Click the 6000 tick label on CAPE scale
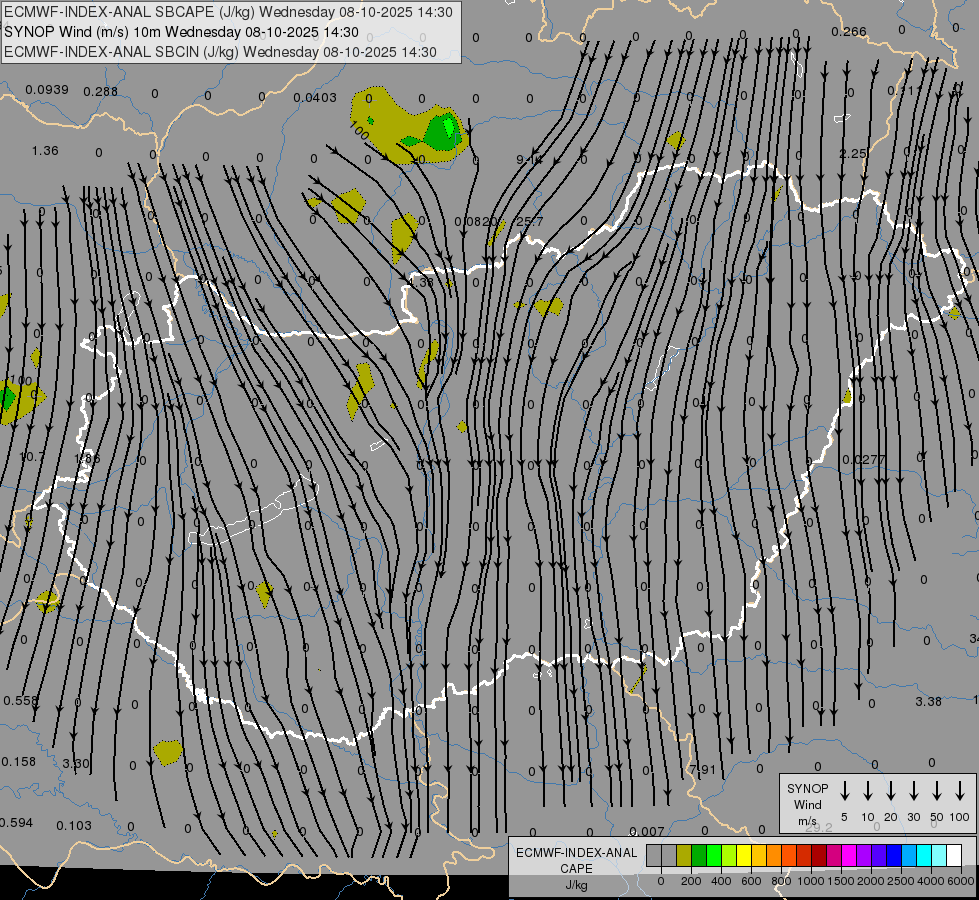This screenshot has height=900, width=979. [x=961, y=881]
